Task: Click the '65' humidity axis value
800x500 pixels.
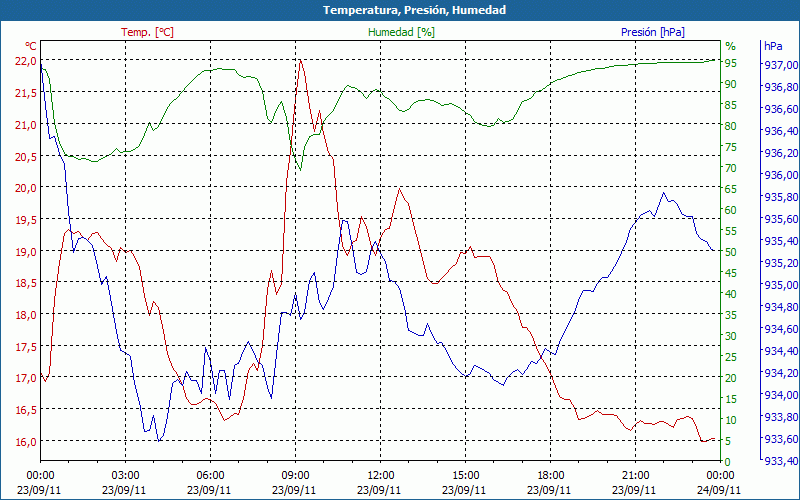Action: pos(730,189)
